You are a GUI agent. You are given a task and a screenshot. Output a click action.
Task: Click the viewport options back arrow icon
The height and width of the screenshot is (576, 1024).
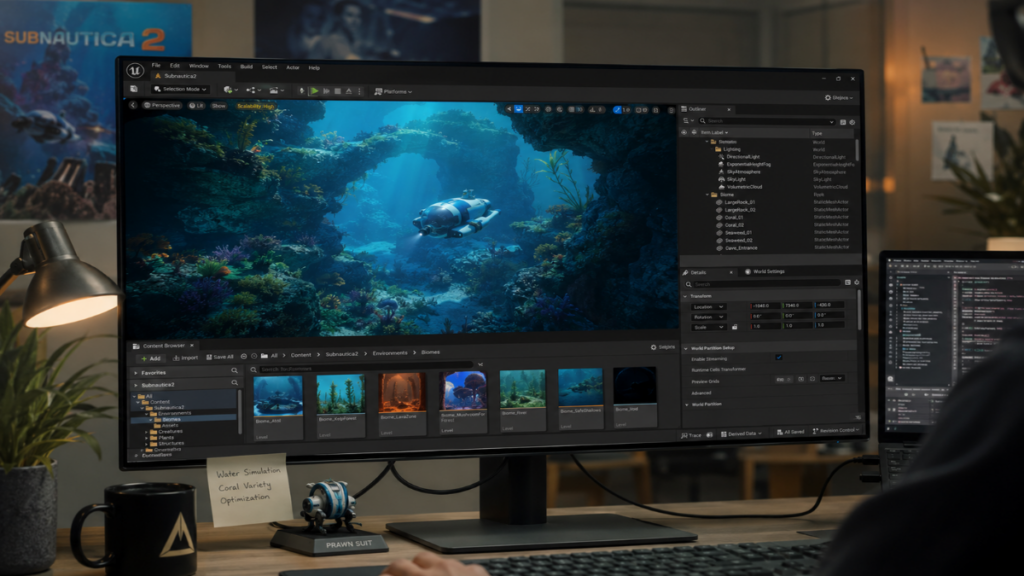[x=133, y=104]
